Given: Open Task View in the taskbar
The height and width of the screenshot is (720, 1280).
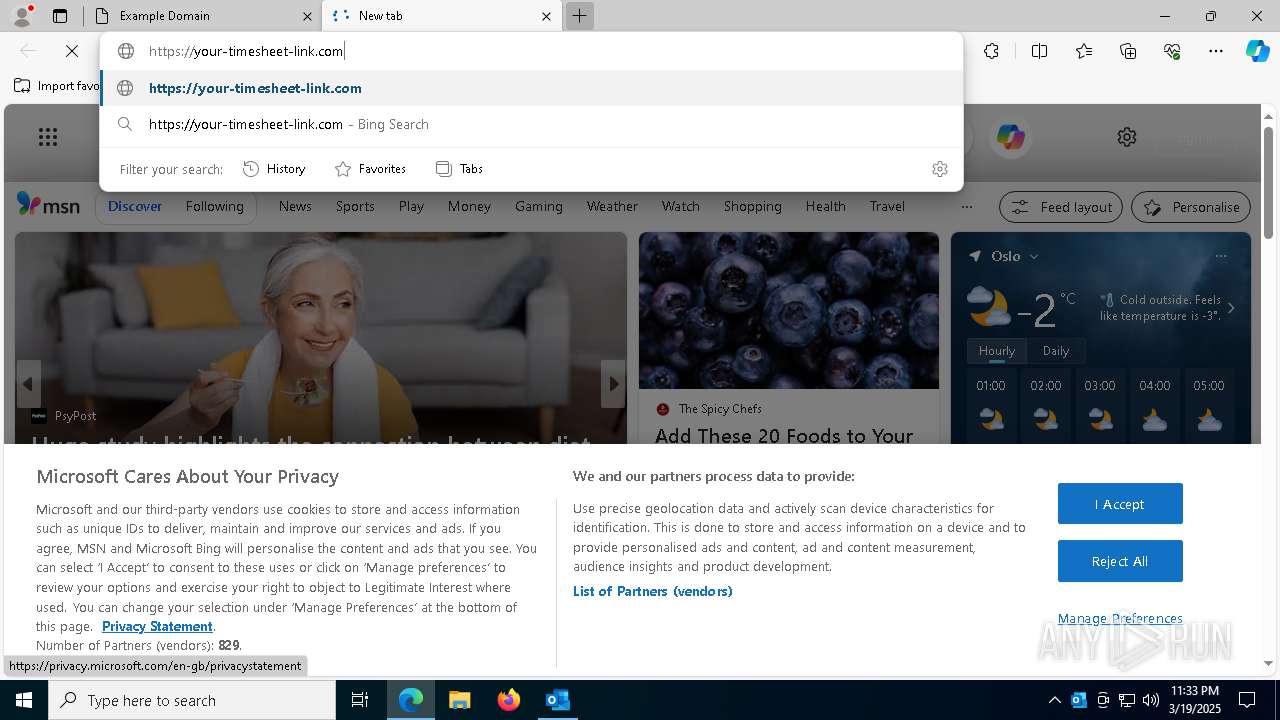Looking at the screenshot, I should (360, 700).
